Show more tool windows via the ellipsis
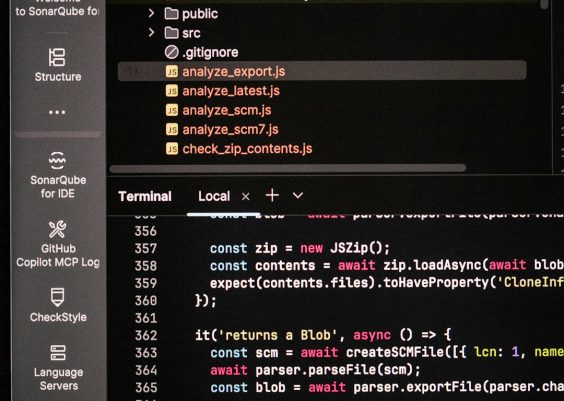 click(x=57, y=112)
